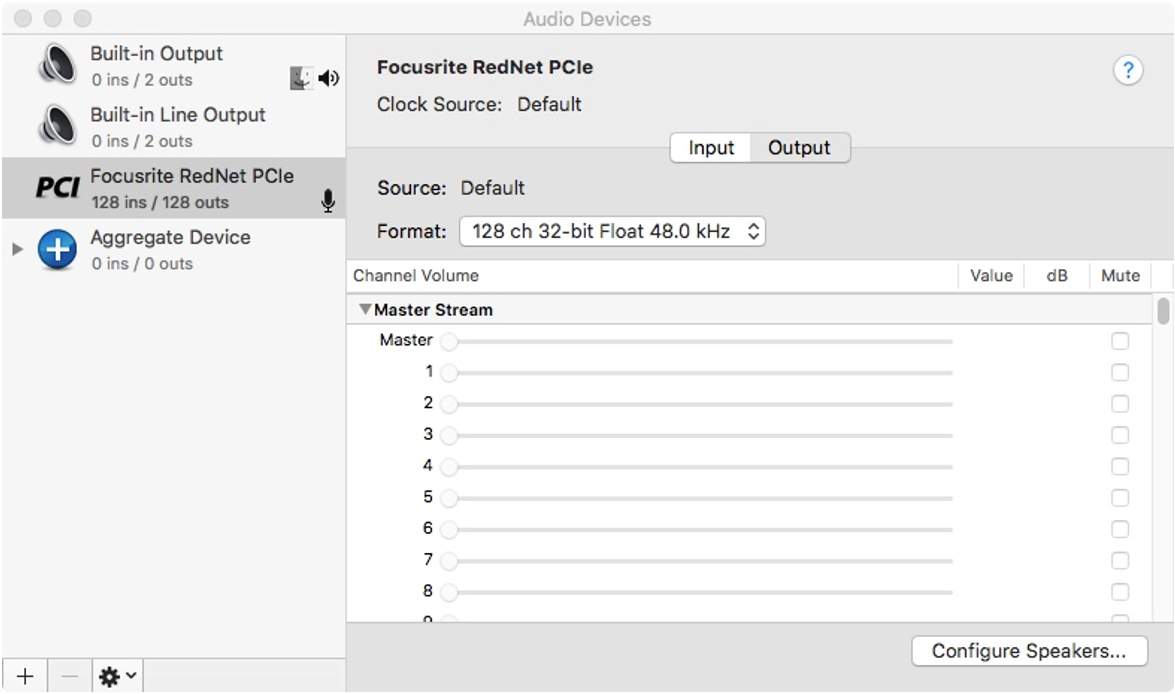Collapse the Master Stream section
The image size is (1175, 694).
coord(365,310)
